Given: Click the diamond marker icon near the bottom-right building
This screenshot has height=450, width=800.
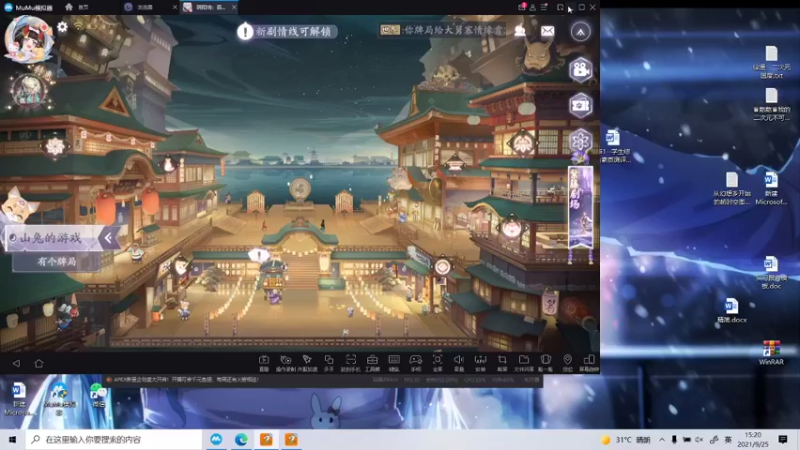Looking at the screenshot, I should point(442,266).
